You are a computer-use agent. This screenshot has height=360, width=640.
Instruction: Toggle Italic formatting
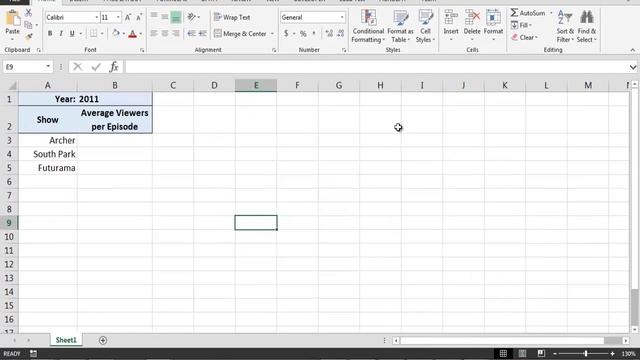click(61, 33)
